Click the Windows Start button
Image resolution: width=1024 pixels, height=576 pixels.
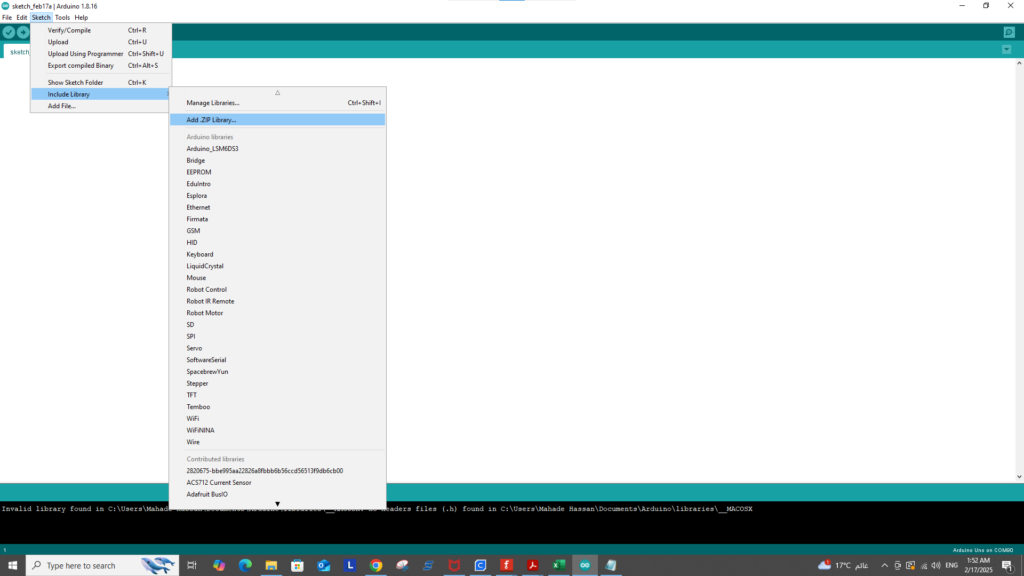[12, 566]
